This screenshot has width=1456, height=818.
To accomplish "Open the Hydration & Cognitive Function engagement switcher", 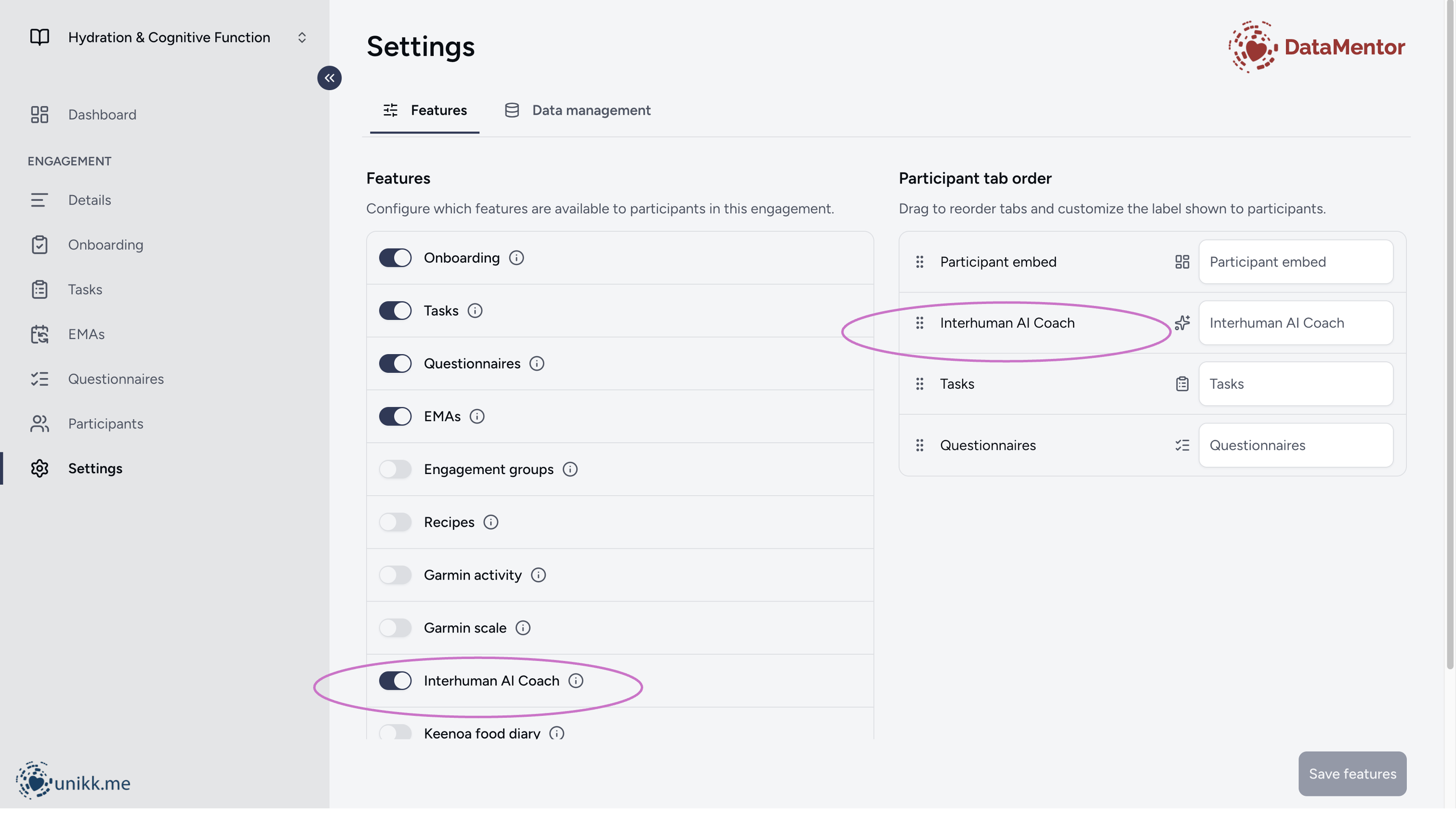I will coord(302,37).
